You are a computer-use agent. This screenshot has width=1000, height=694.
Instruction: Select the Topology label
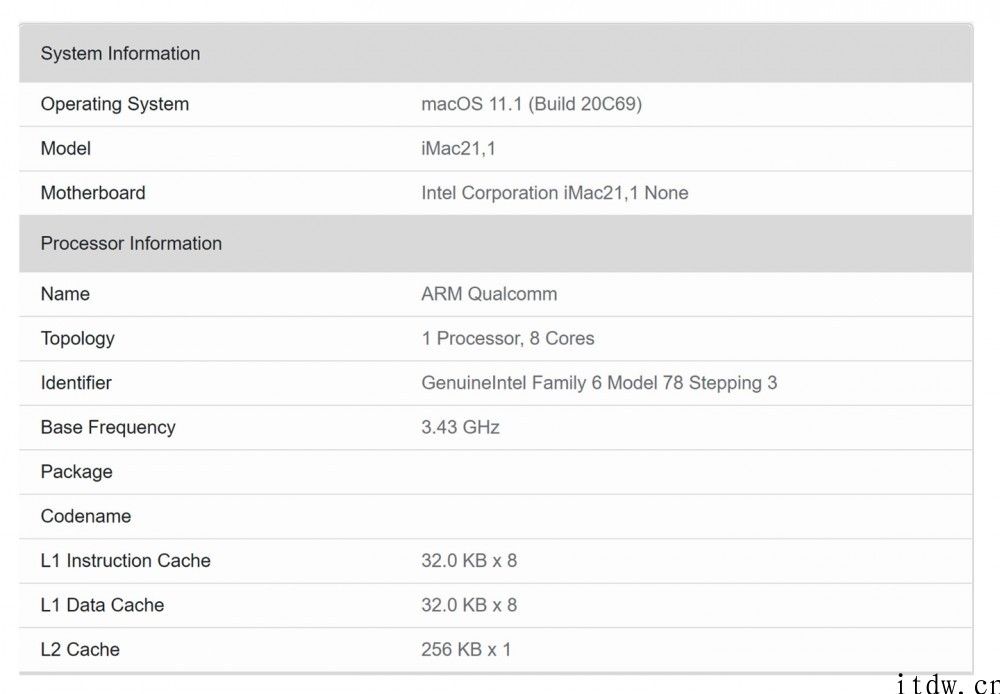78,339
